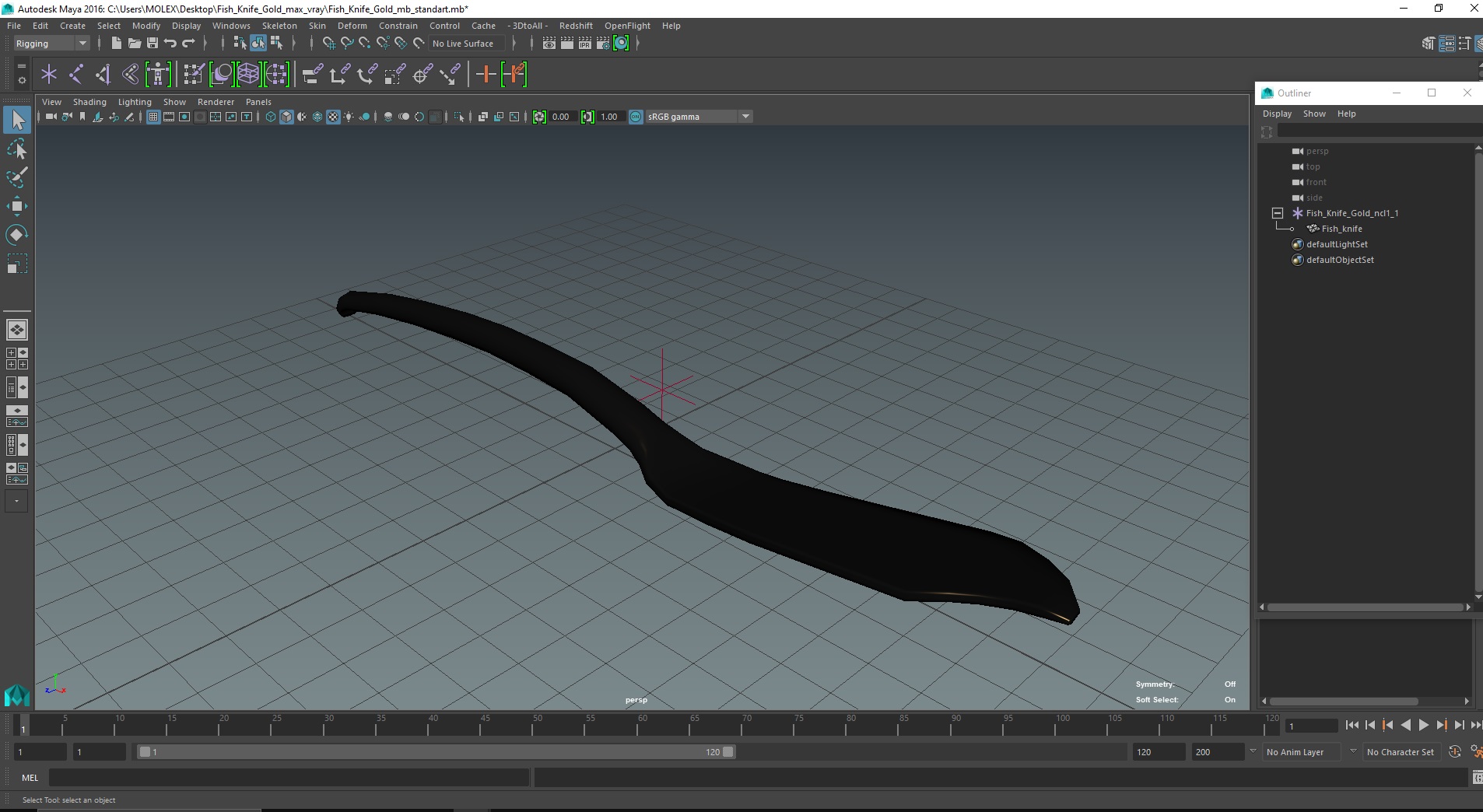Click the Set Key orange shelf icon

486,75
